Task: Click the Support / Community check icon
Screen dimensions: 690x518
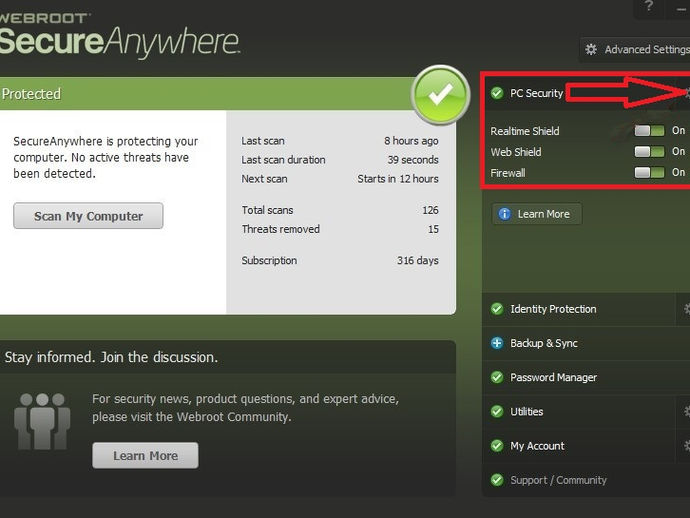Action: coord(497,480)
